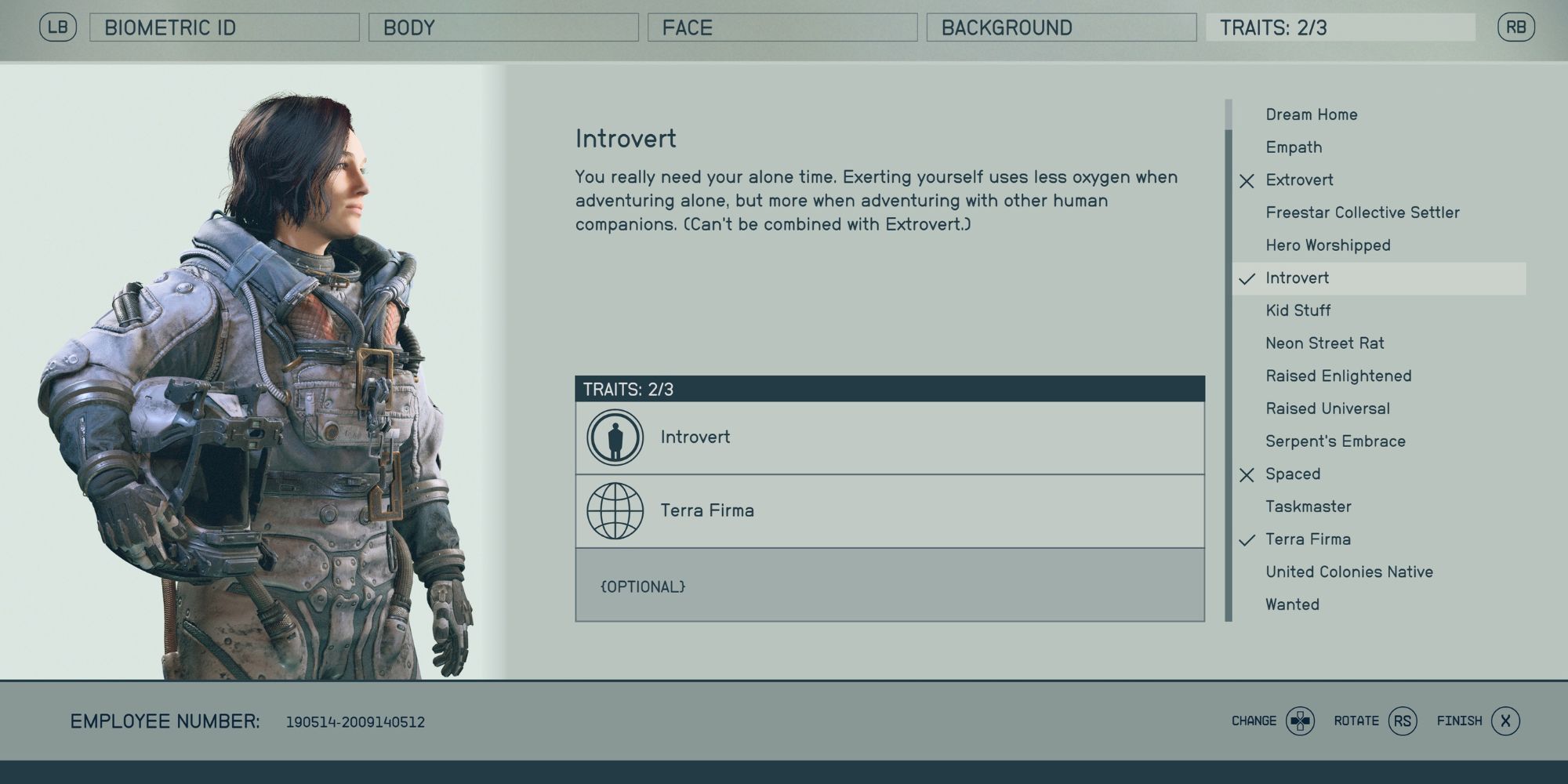Select the Dream Home trait

tap(1311, 114)
